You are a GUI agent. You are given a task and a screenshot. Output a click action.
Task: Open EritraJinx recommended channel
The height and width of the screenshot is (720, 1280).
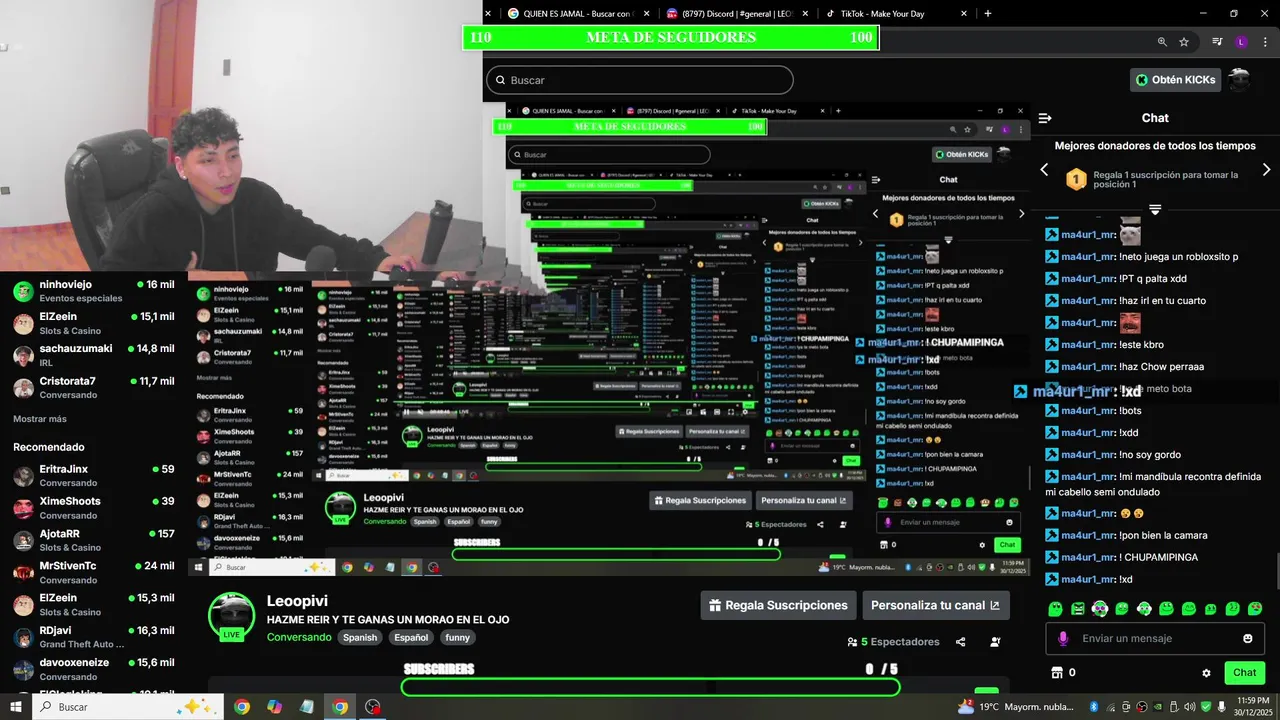(94, 475)
